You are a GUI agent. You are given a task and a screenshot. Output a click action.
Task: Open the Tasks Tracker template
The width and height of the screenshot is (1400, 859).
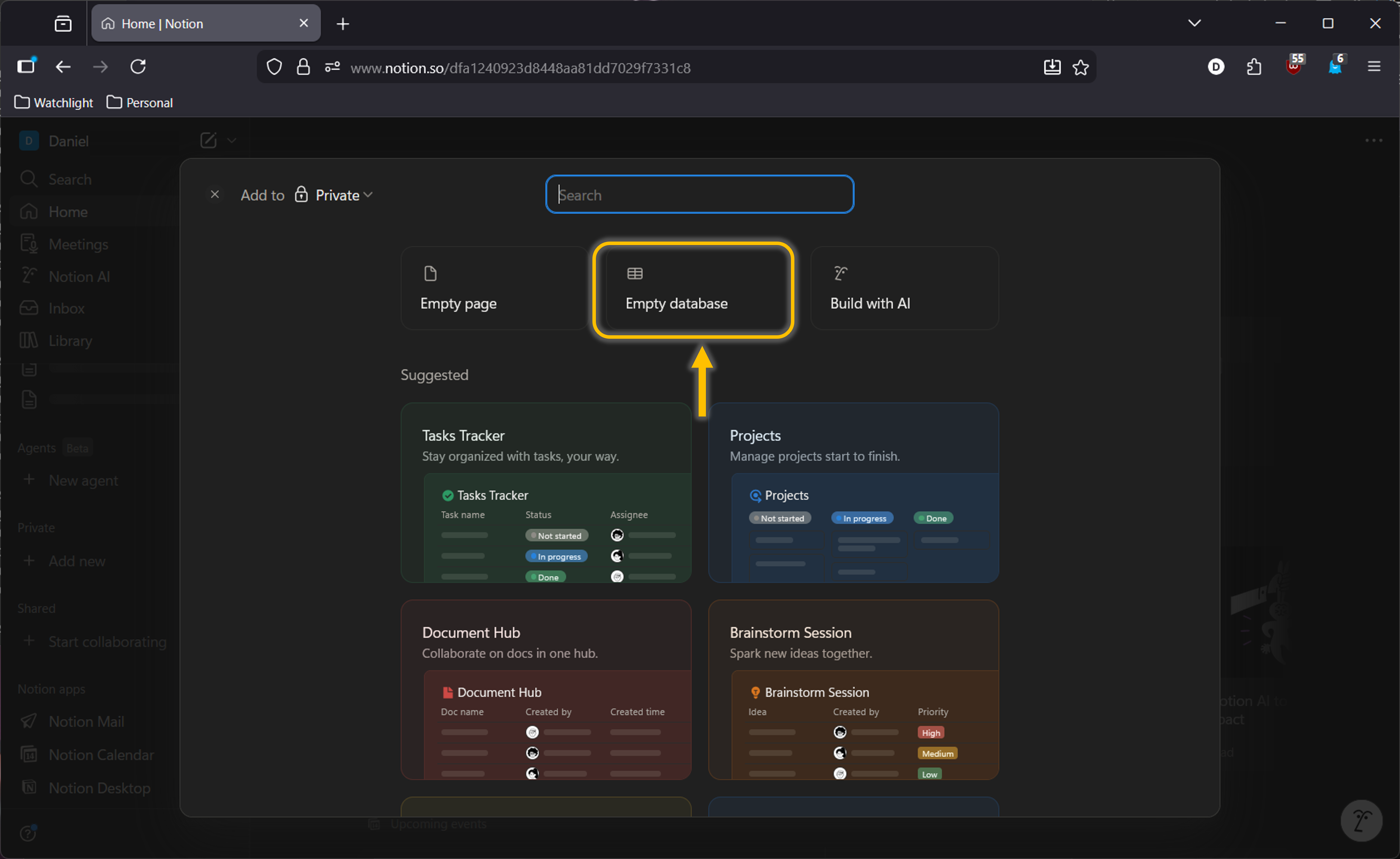[546, 492]
